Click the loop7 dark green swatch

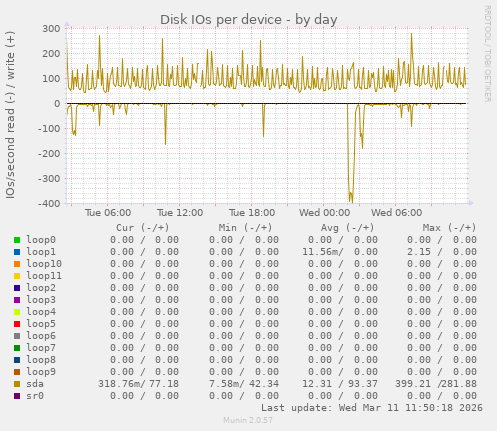pyautogui.click(x=17, y=348)
